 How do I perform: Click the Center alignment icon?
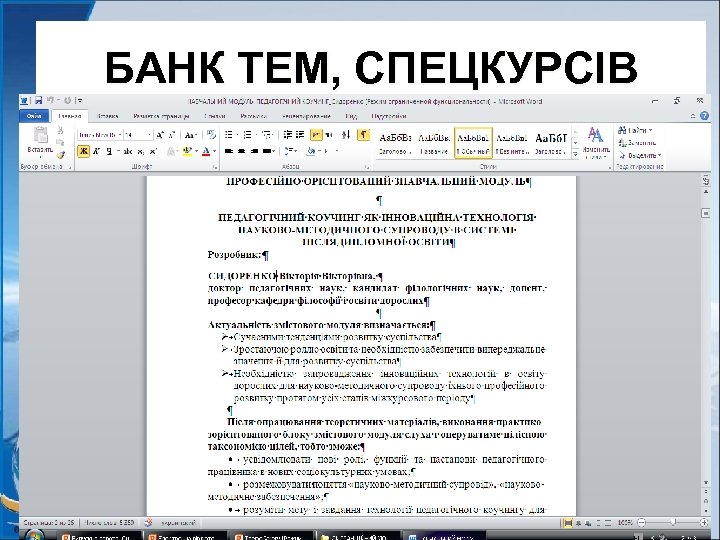[x=242, y=151]
